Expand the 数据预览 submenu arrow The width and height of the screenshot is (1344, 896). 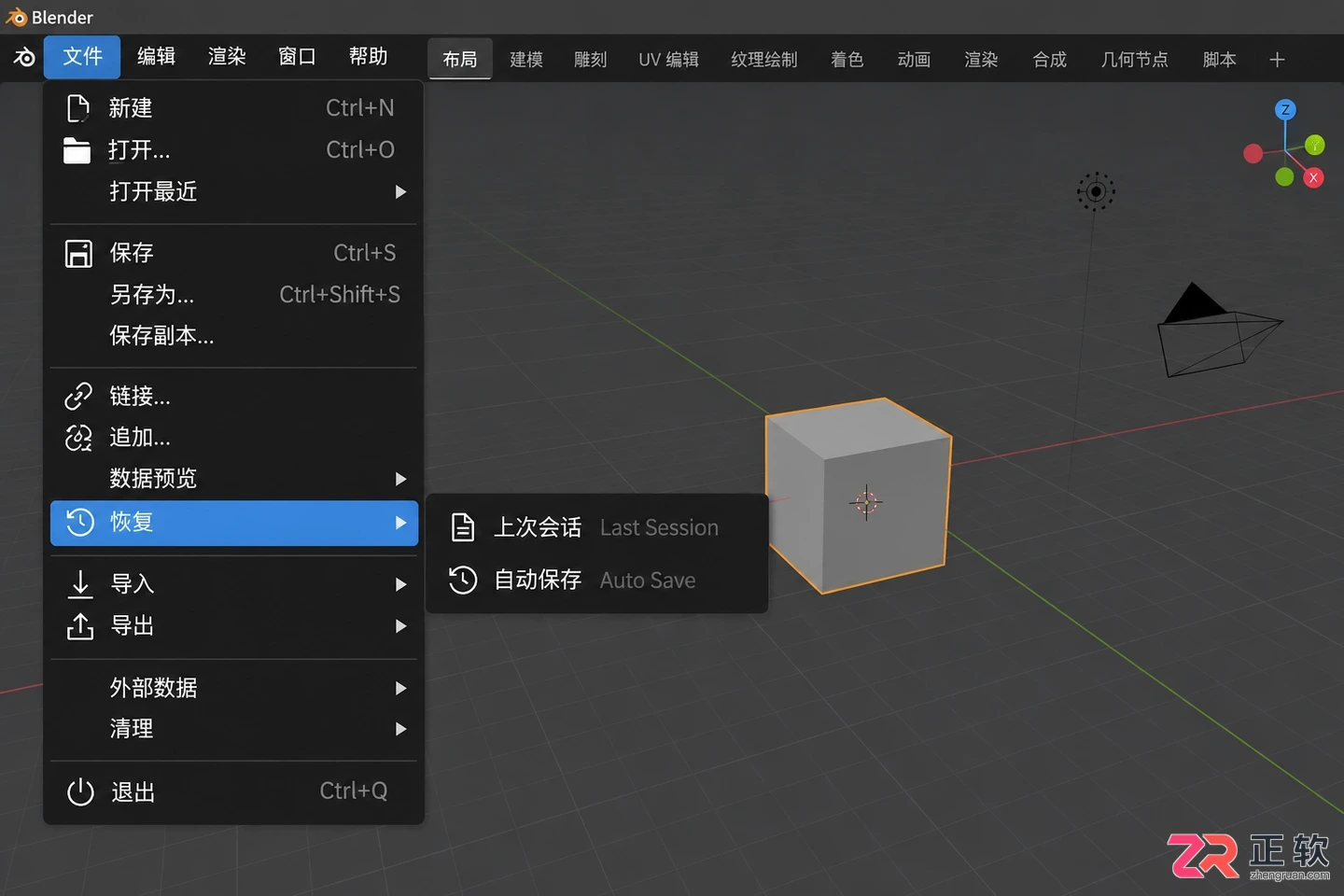click(x=401, y=479)
